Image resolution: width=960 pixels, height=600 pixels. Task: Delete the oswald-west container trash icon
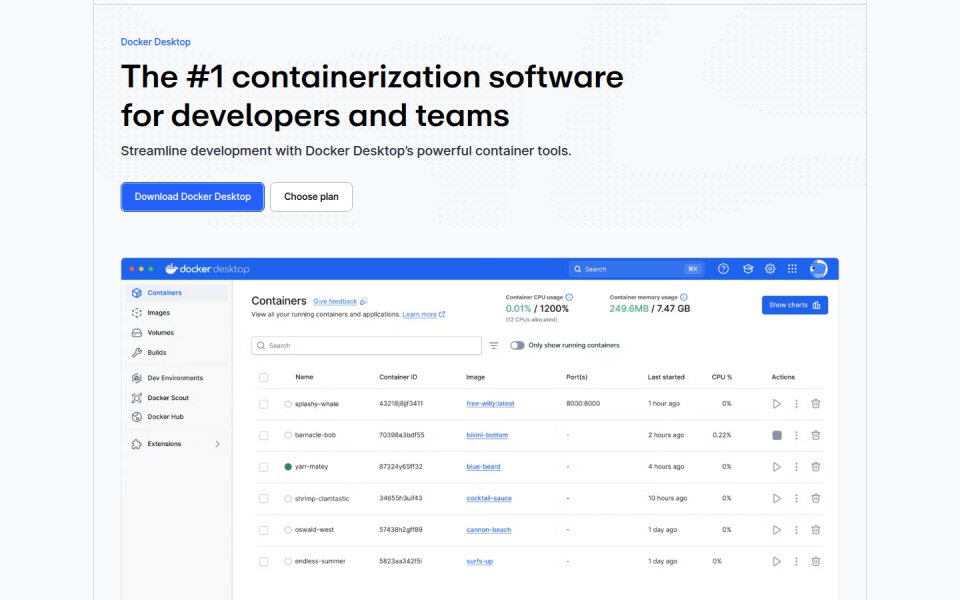(x=816, y=530)
